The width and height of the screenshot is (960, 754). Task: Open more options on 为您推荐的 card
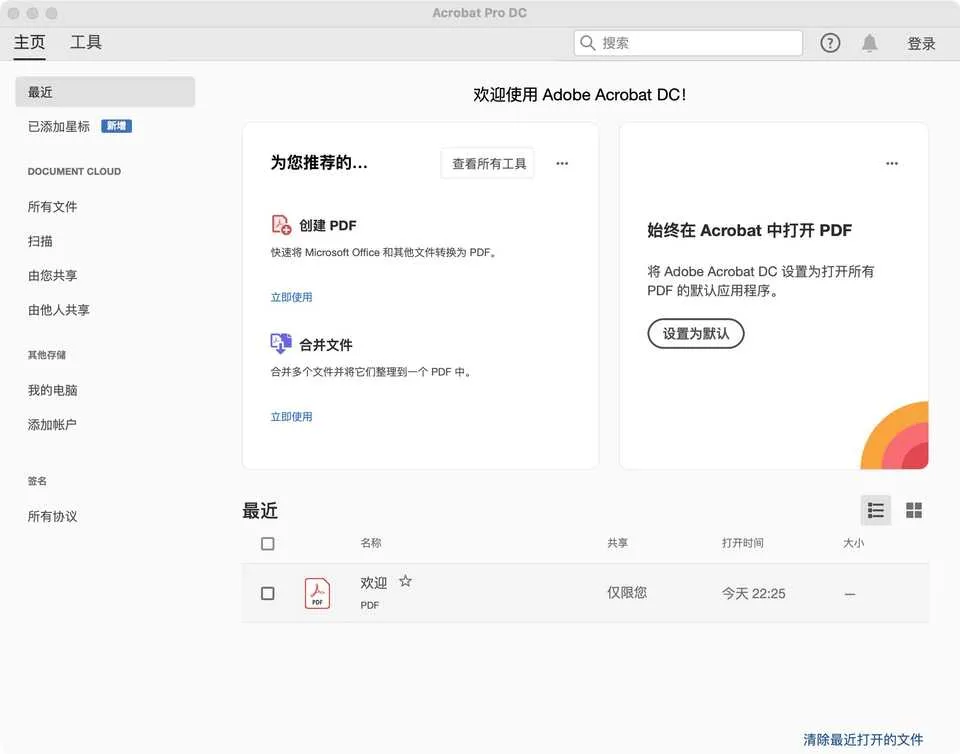pos(562,163)
